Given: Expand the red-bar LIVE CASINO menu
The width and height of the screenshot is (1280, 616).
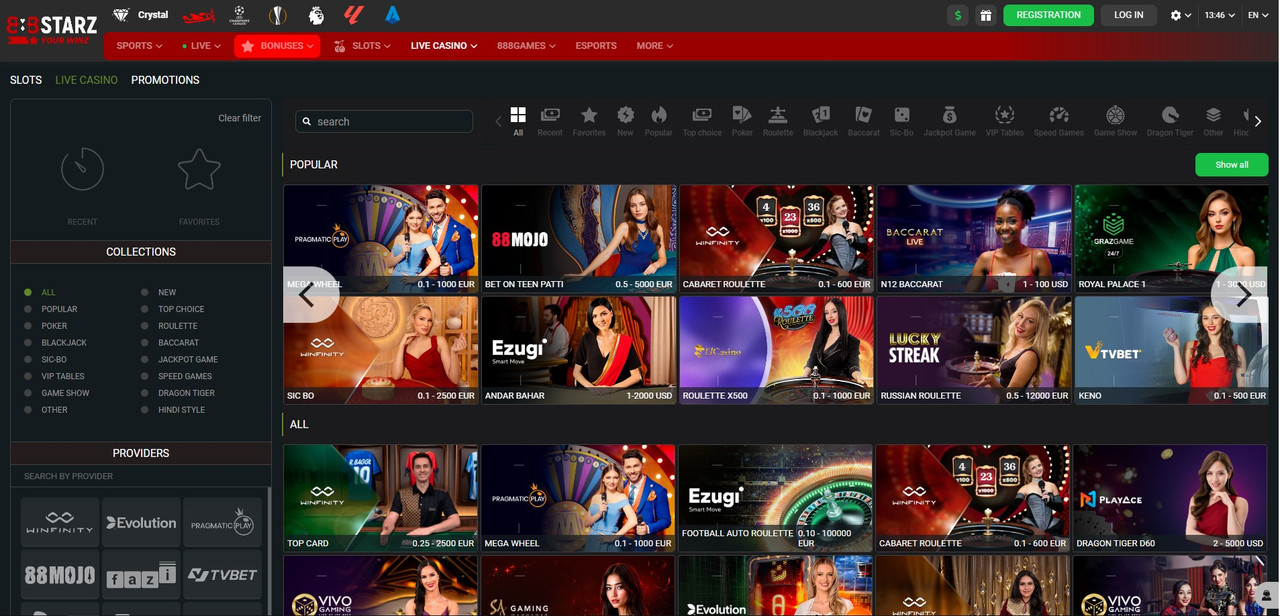Looking at the screenshot, I should tap(444, 46).
